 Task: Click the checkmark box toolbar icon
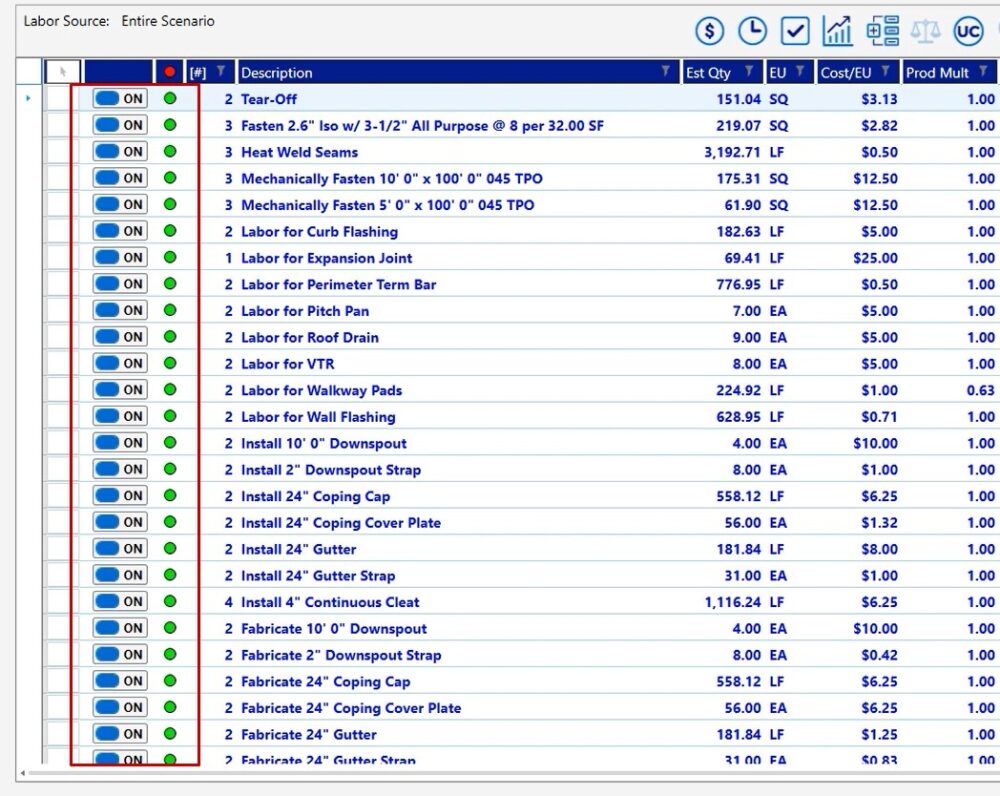[x=795, y=32]
